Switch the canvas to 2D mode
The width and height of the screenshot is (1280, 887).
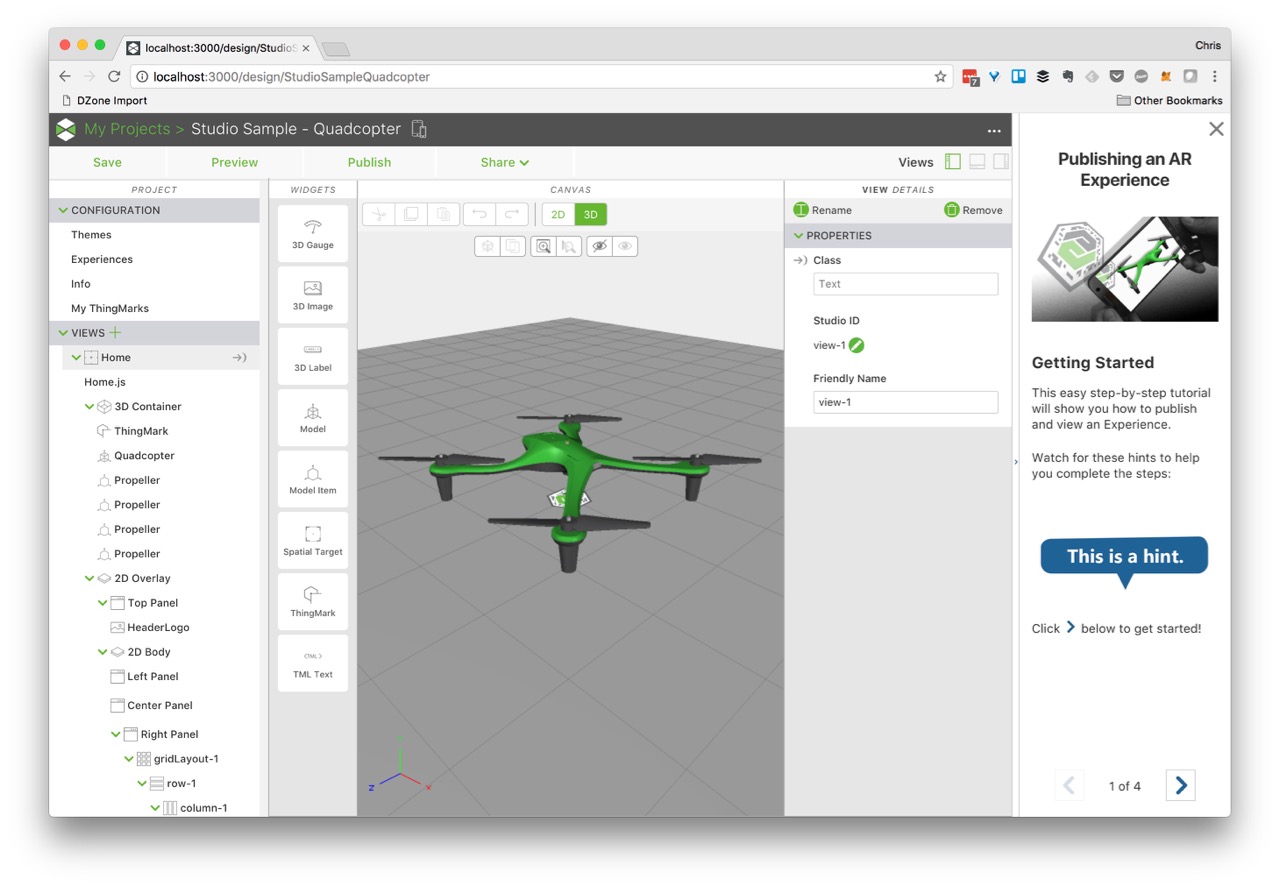coord(558,214)
